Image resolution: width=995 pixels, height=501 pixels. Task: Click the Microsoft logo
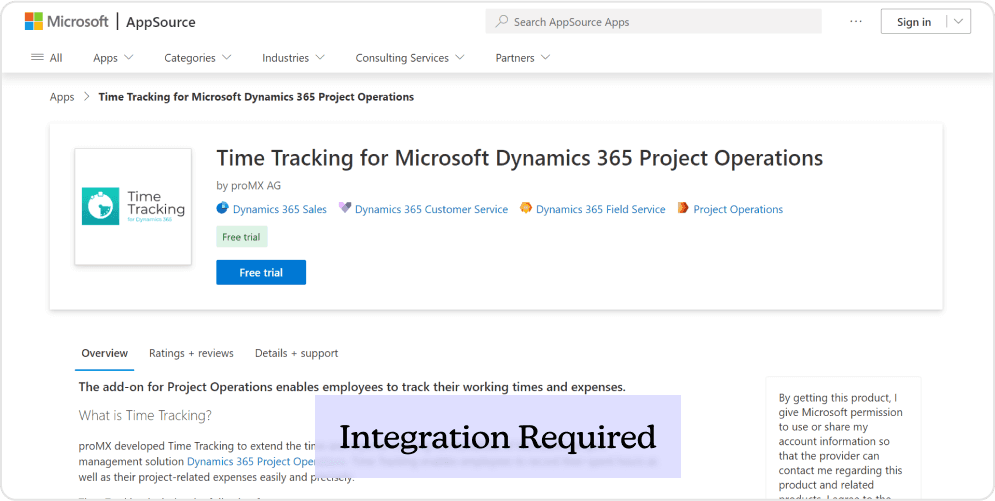point(67,22)
